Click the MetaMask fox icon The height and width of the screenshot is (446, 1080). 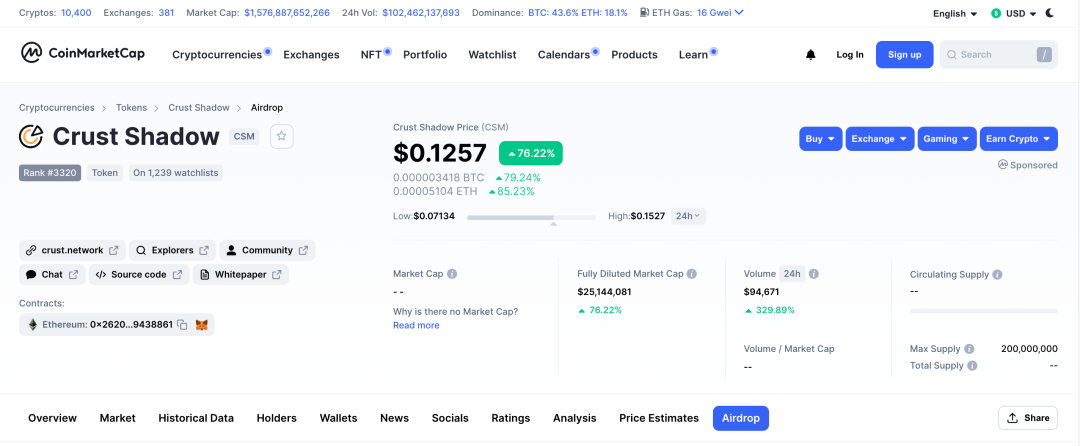click(x=202, y=324)
